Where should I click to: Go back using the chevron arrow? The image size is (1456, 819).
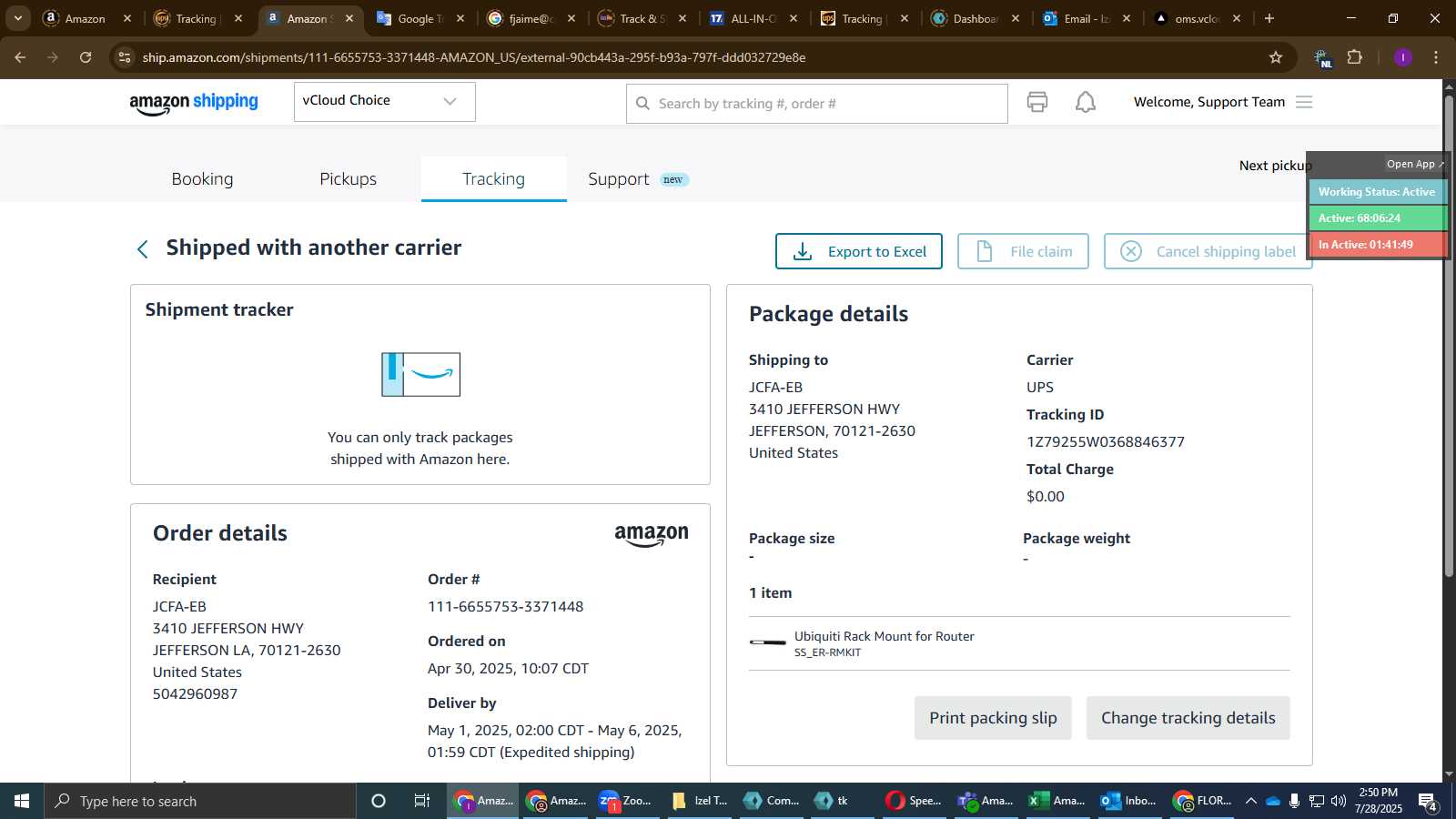(x=143, y=249)
